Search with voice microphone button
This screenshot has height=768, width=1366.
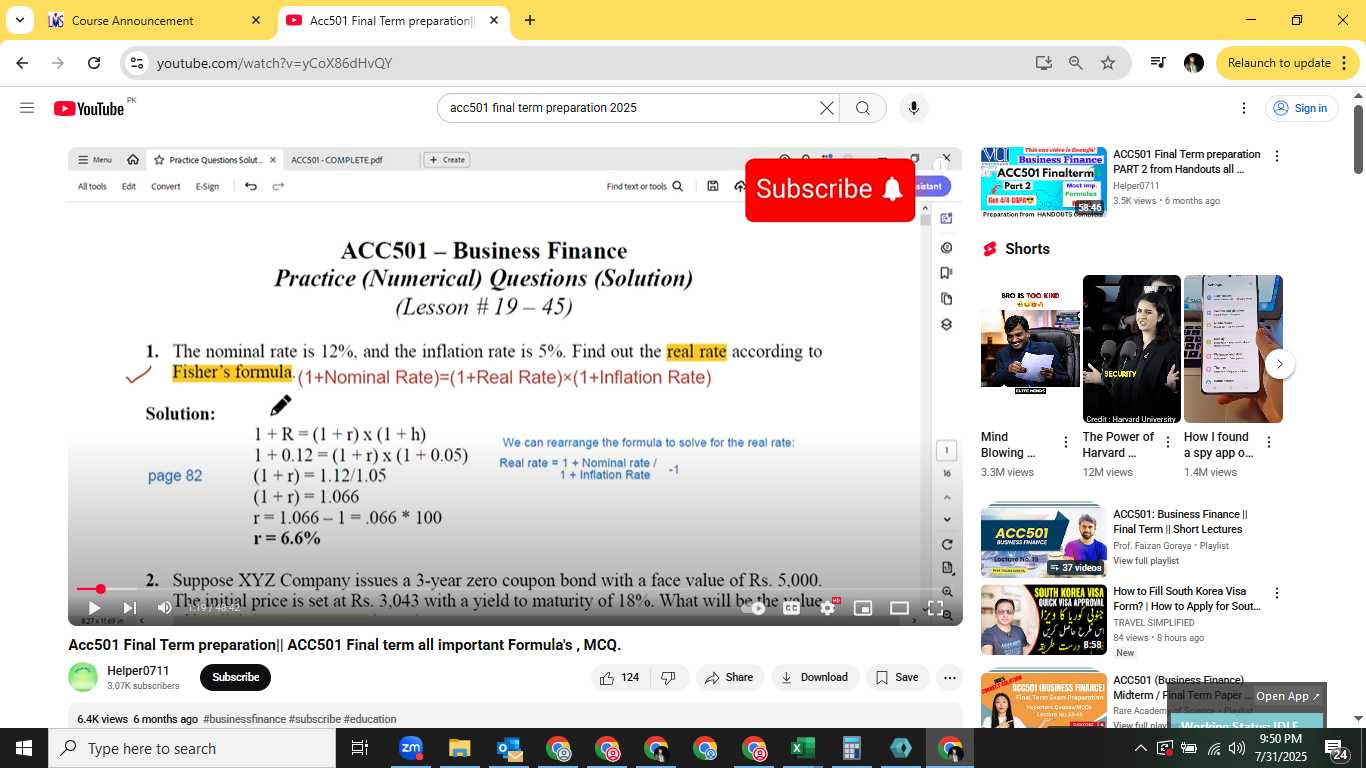point(913,108)
